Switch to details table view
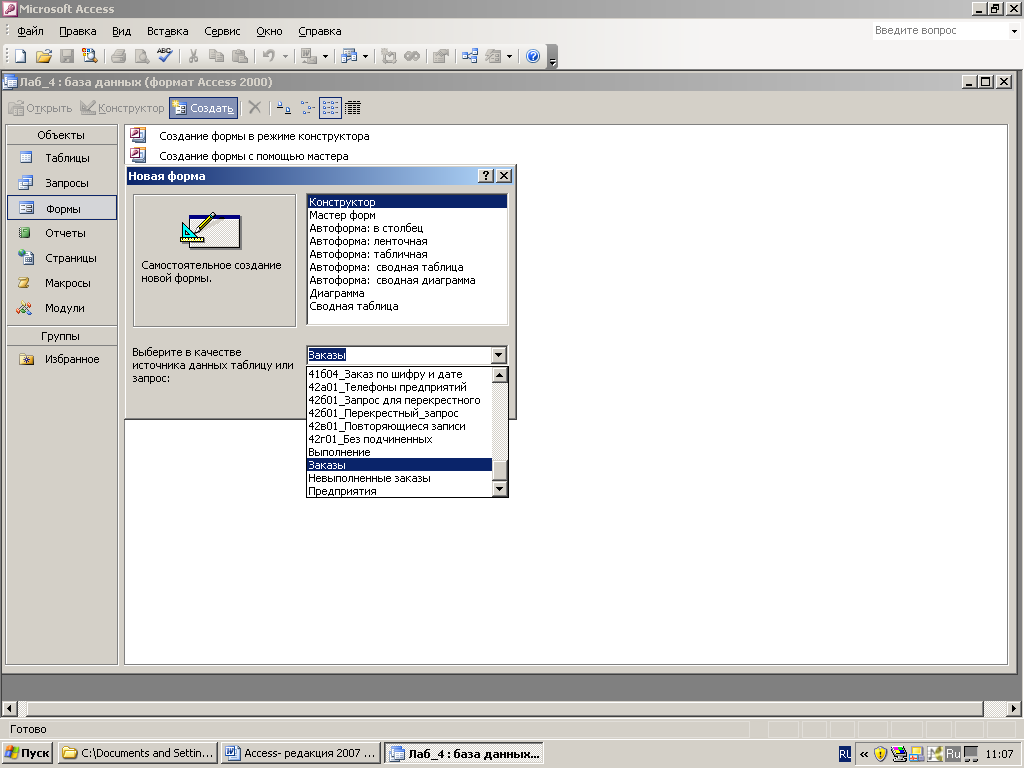This screenshot has height=768, width=1024. click(x=353, y=108)
